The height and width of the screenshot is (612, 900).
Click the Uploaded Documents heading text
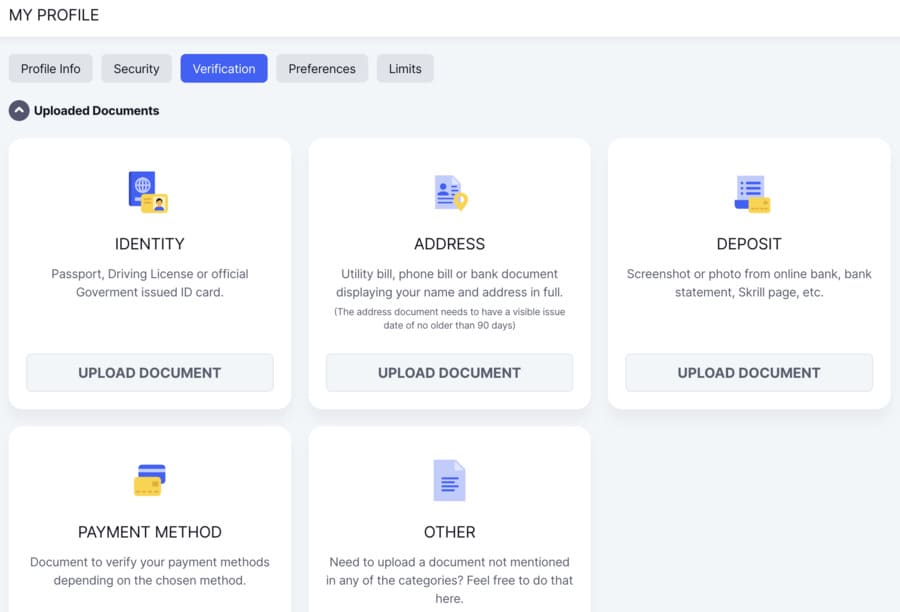[96, 111]
